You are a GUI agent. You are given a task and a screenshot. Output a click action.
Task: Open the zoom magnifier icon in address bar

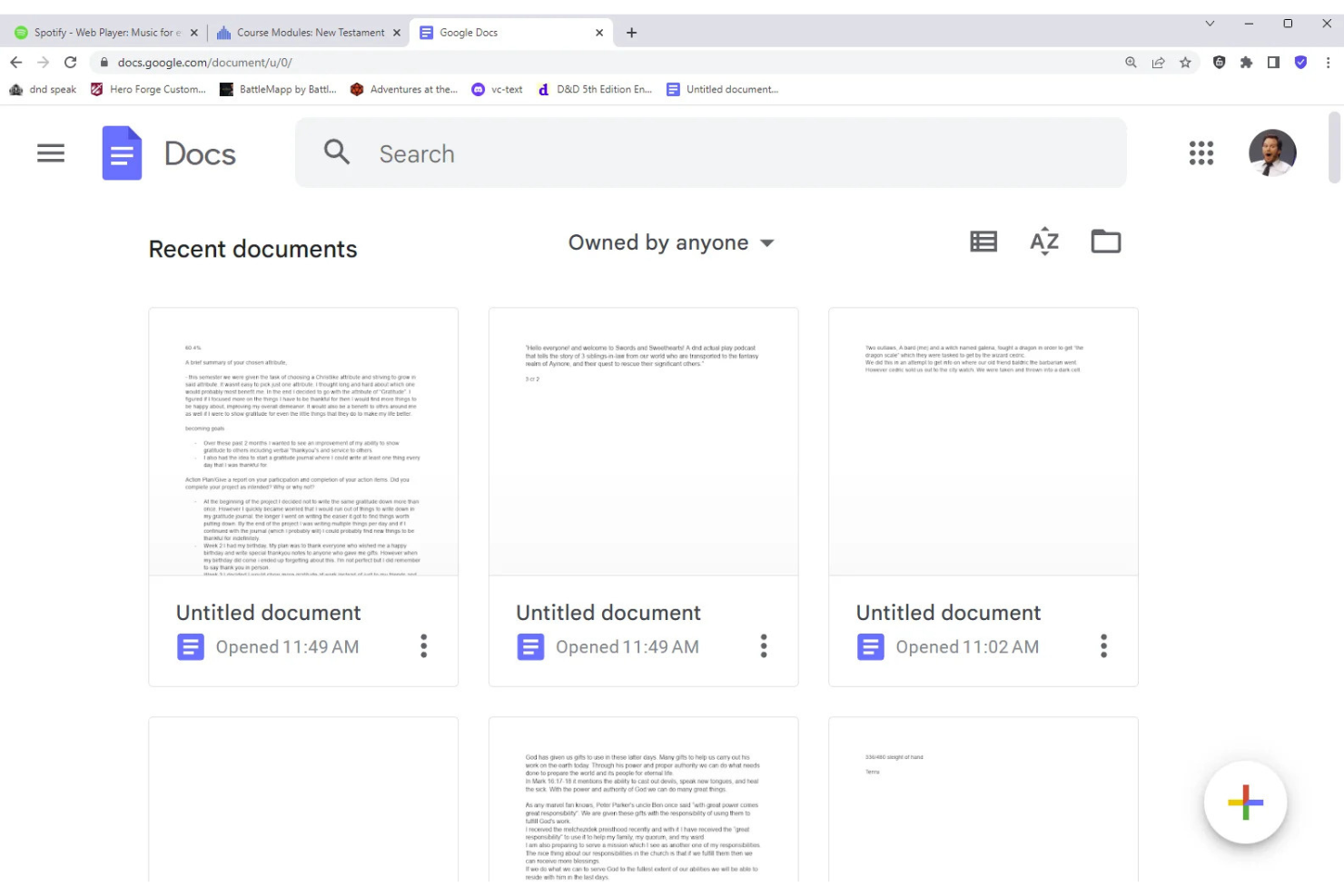1131,63
